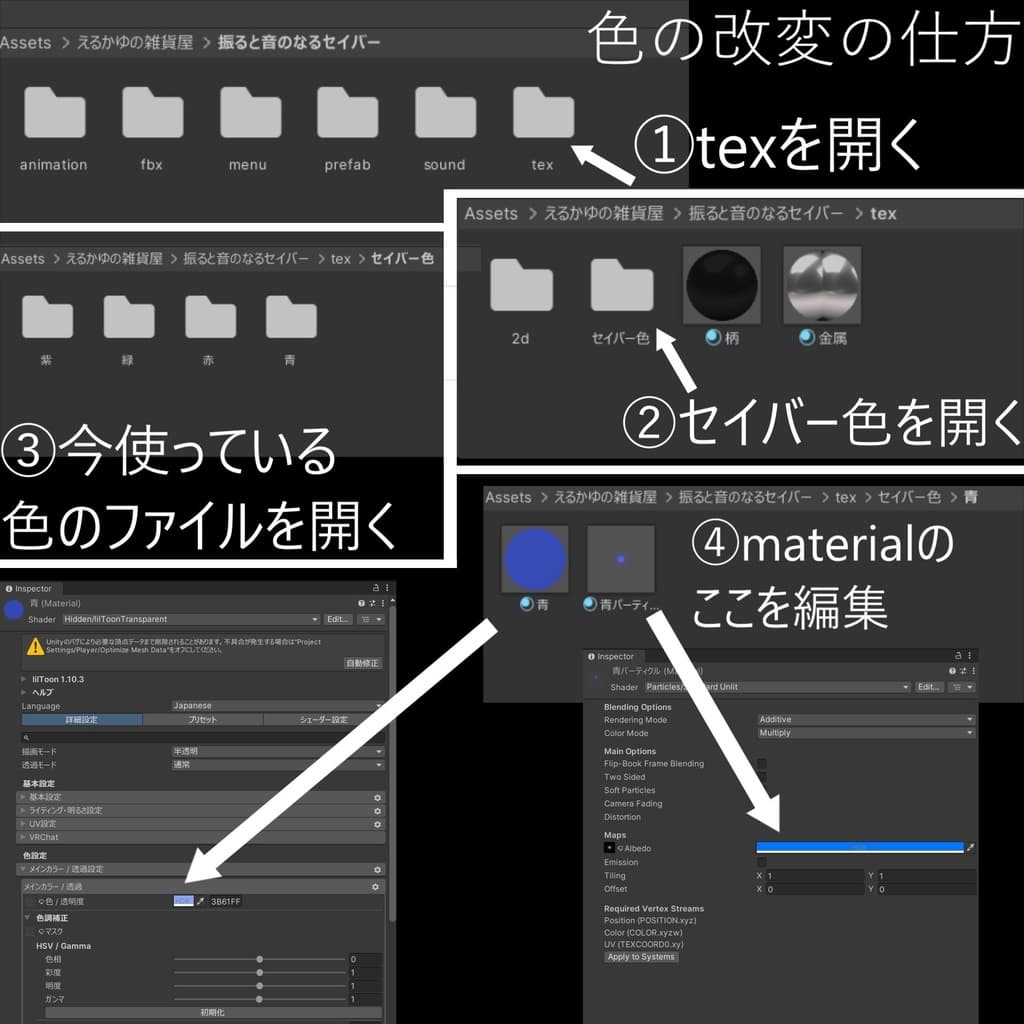Viewport: 1024px width, 1024px height.
Task: Switch to the プリセット tab
Action: pos(201,719)
